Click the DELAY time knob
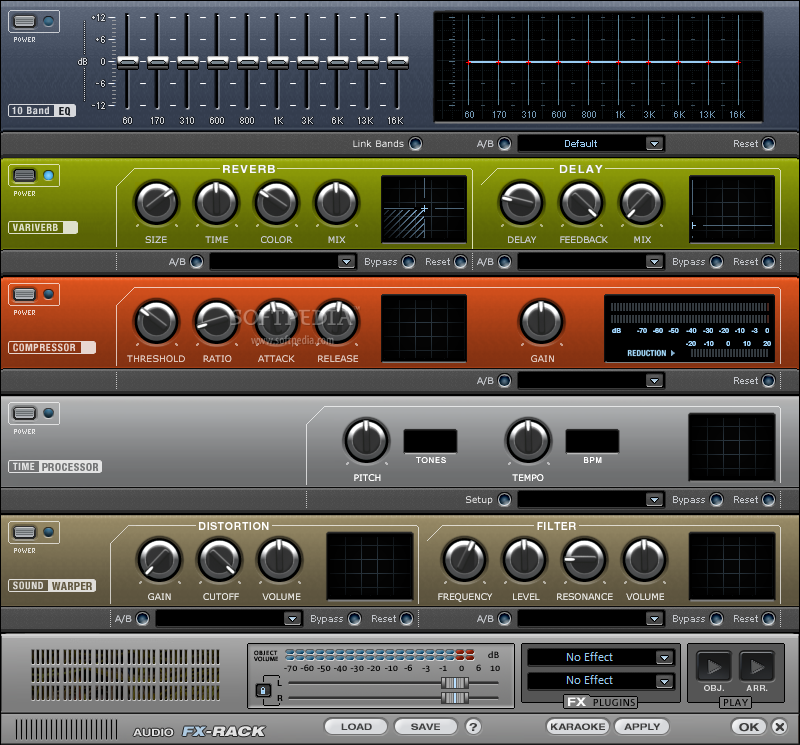 [x=521, y=203]
